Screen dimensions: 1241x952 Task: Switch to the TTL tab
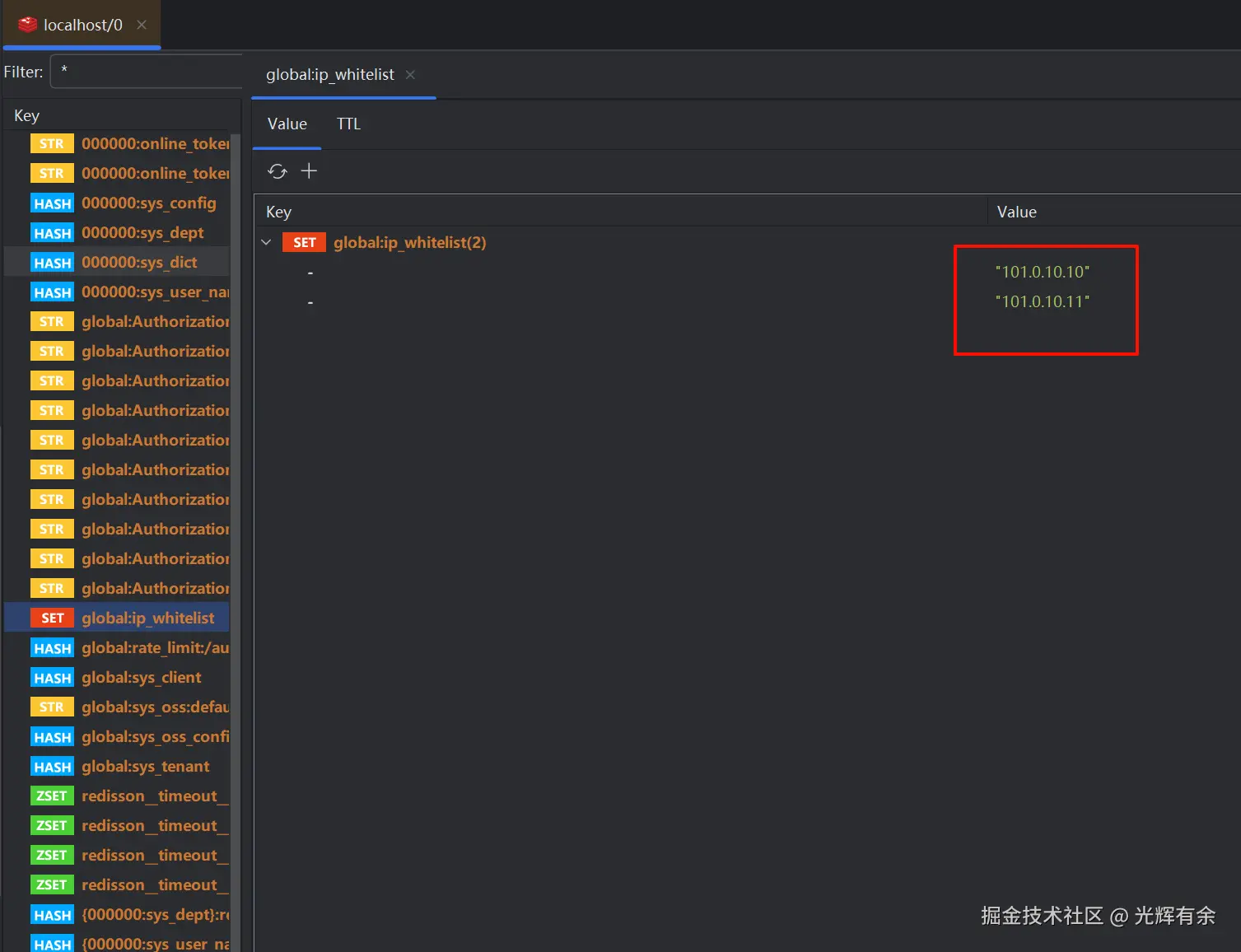pyautogui.click(x=348, y=124)
